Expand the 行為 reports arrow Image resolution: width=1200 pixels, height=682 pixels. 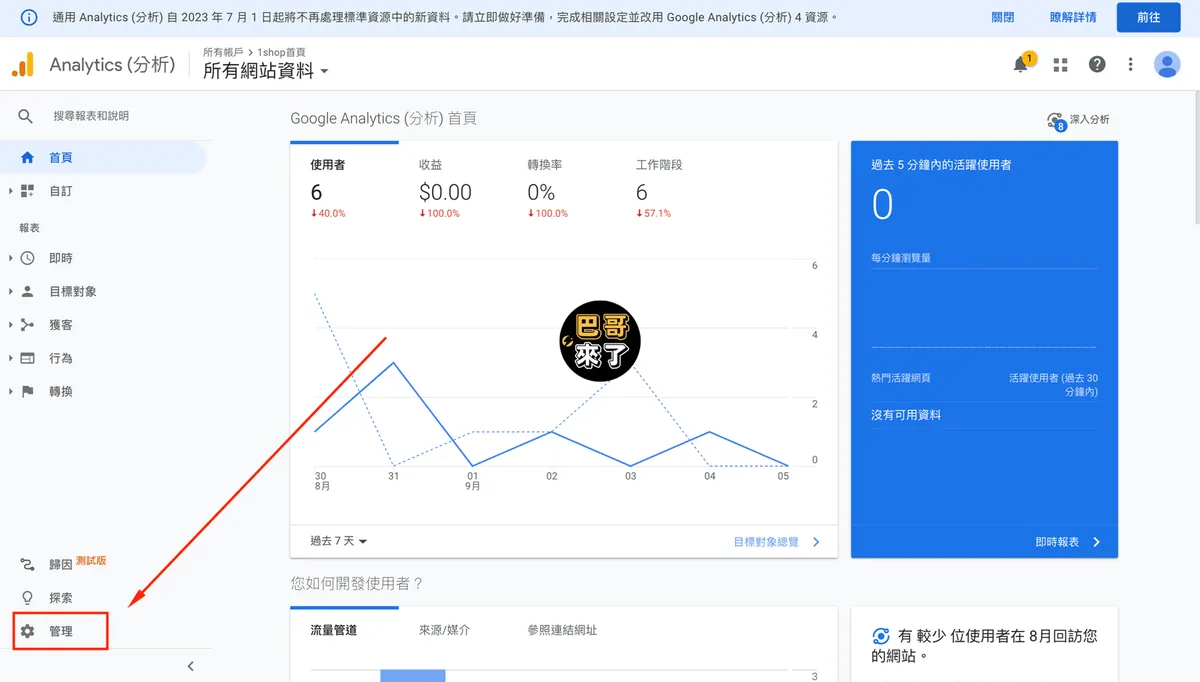(10, 358)
